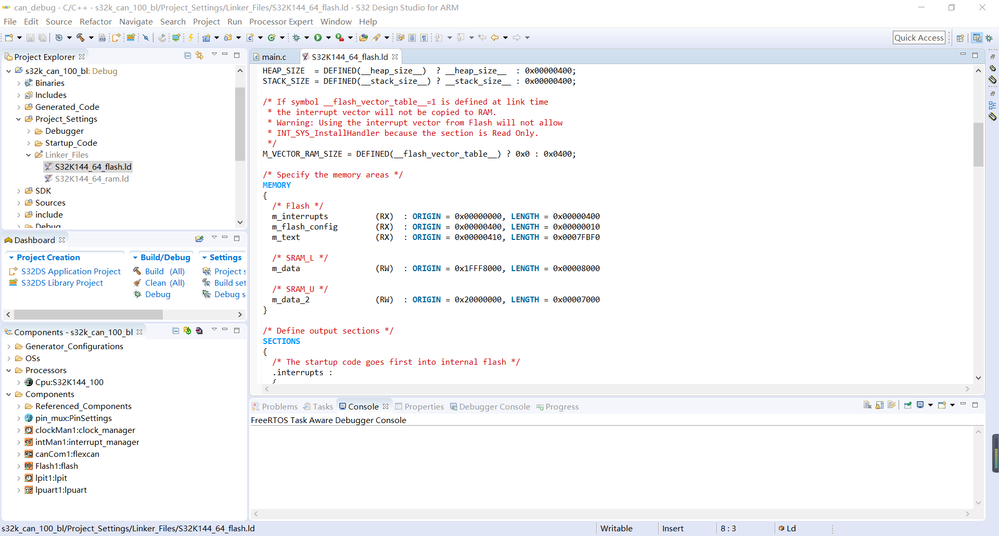This screenshot has height=536, width=999.
Task: Maximize the Components panel
Action: [236, 331]
